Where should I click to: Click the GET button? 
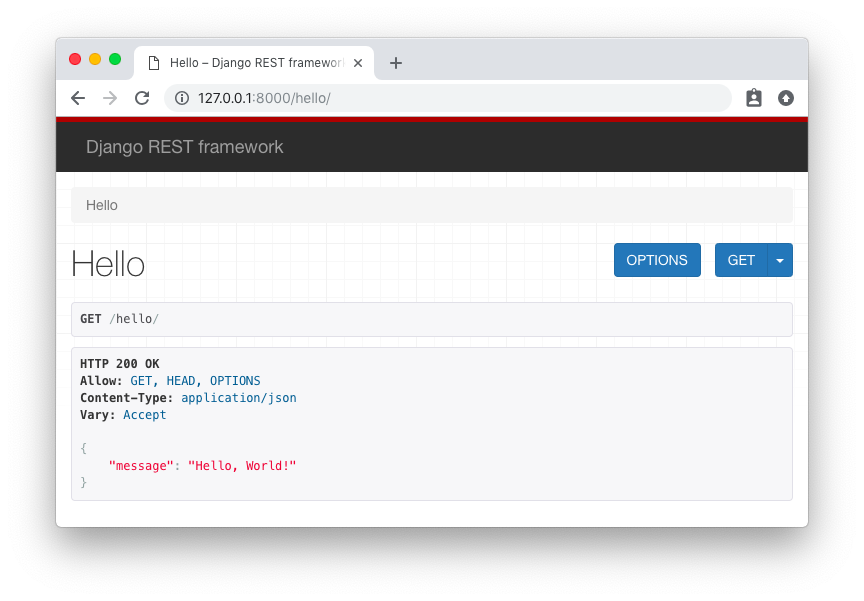point(741,260)
